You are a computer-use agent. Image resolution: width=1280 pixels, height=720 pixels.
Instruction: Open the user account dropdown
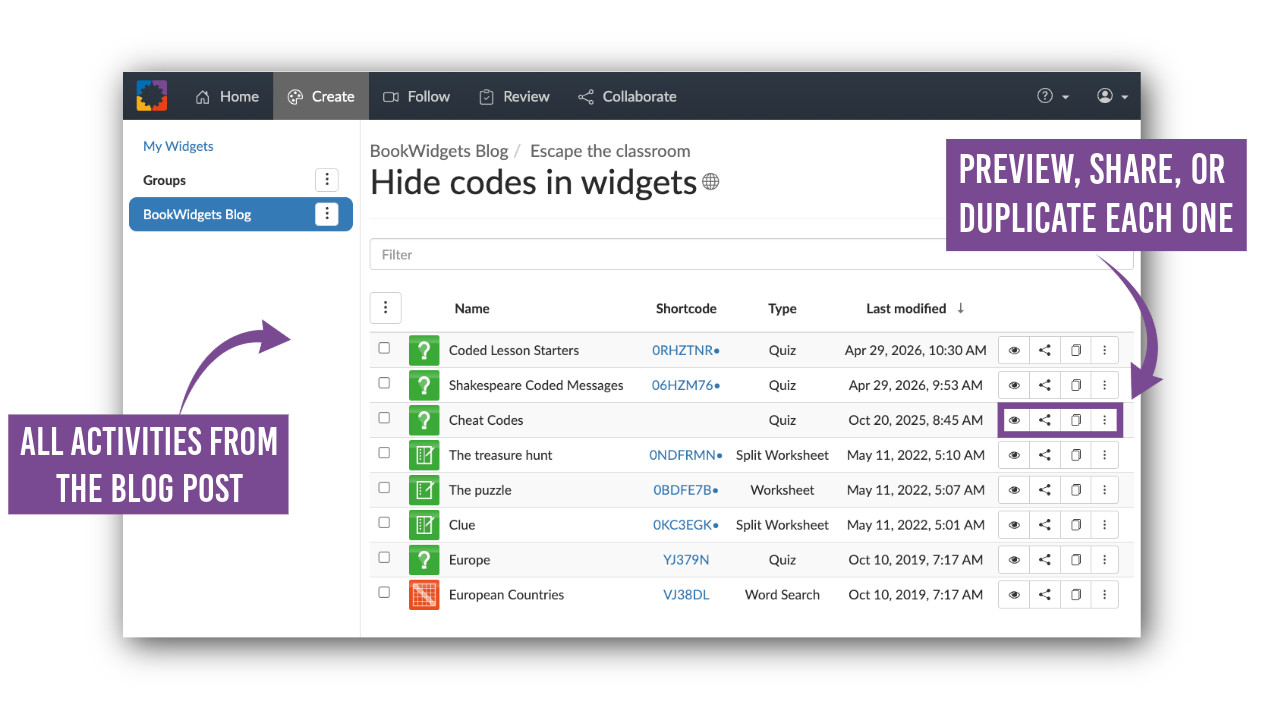pos(1112,96)
